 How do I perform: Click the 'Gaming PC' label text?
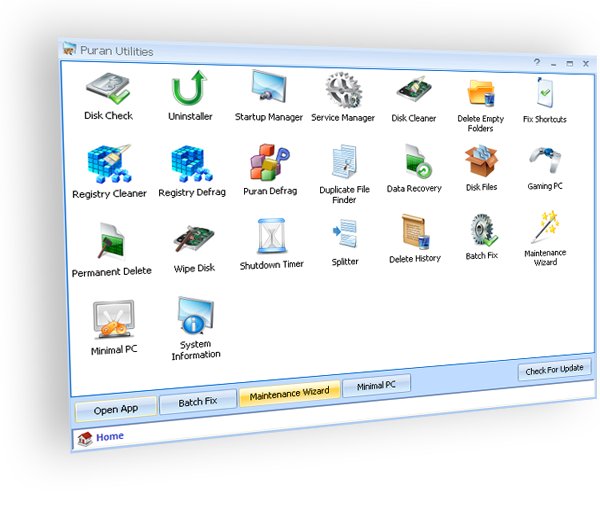pyautogui.click(x=545, y=186)
